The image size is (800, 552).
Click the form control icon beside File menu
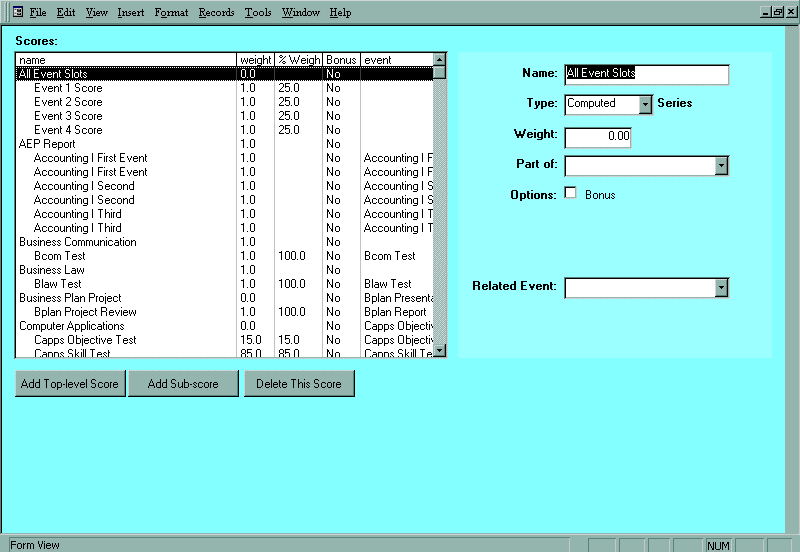(x=18, y=12)
